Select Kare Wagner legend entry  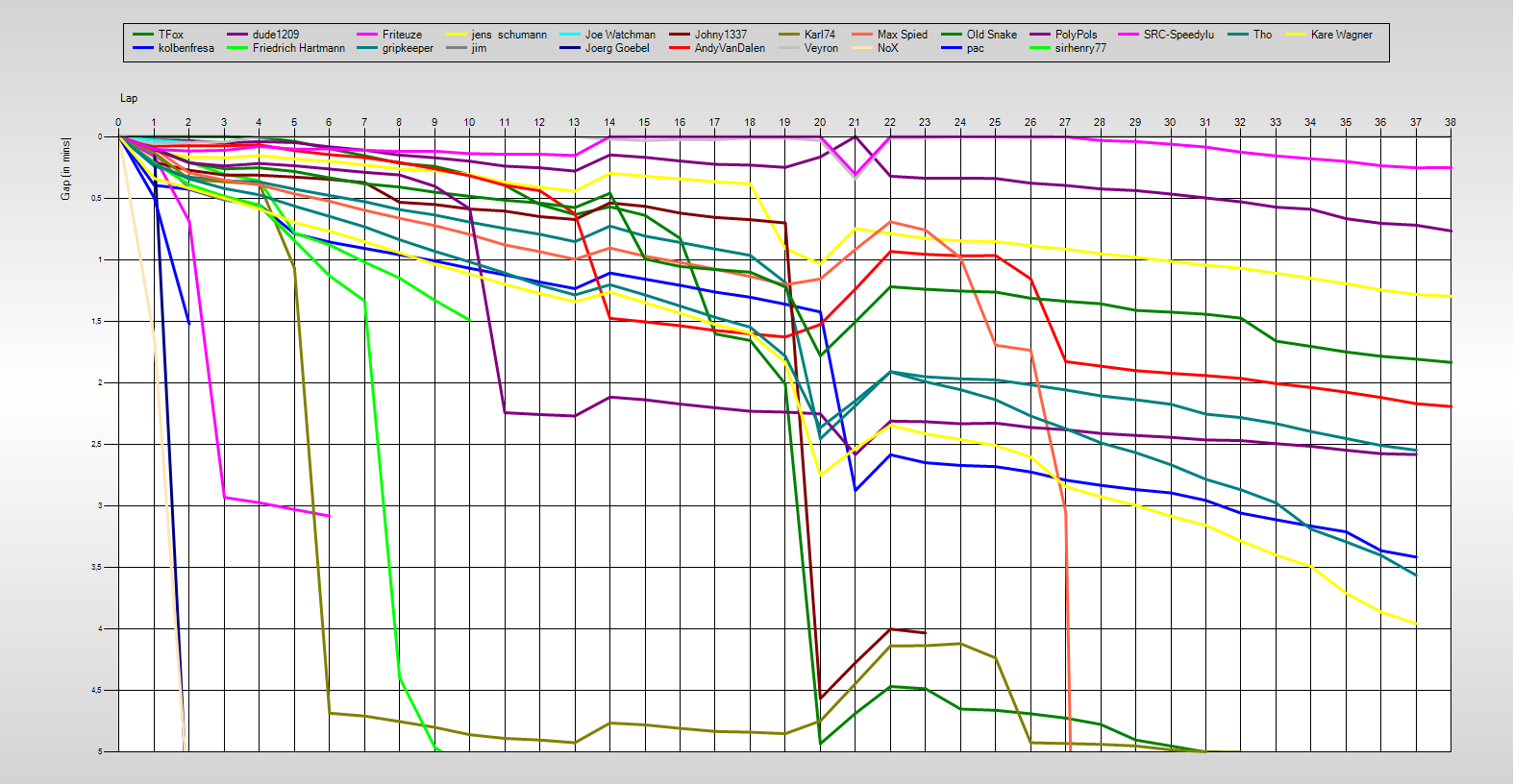[1341, 35]
